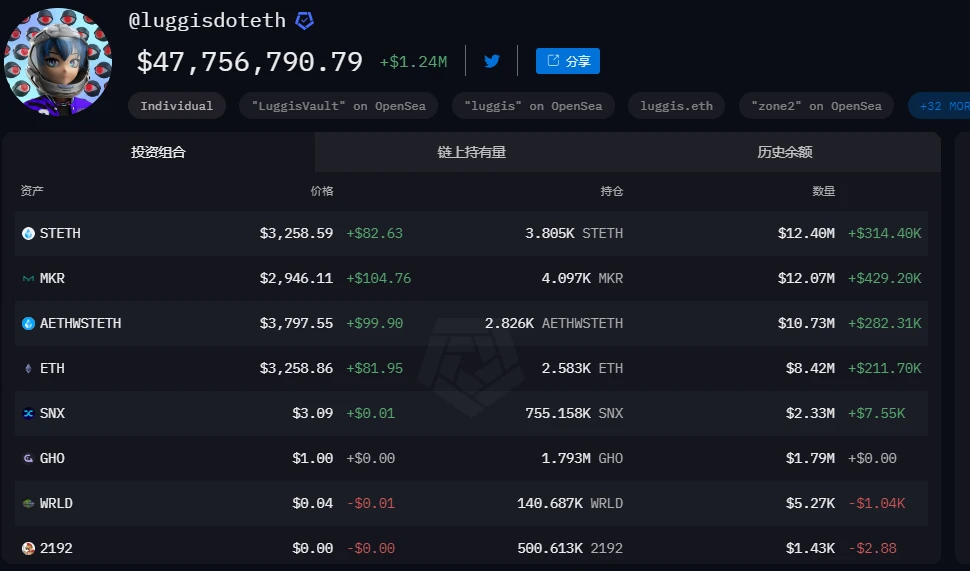Sort by the 价格 column header
Viewport: 970px width, 571px height.
pos(321,190)
